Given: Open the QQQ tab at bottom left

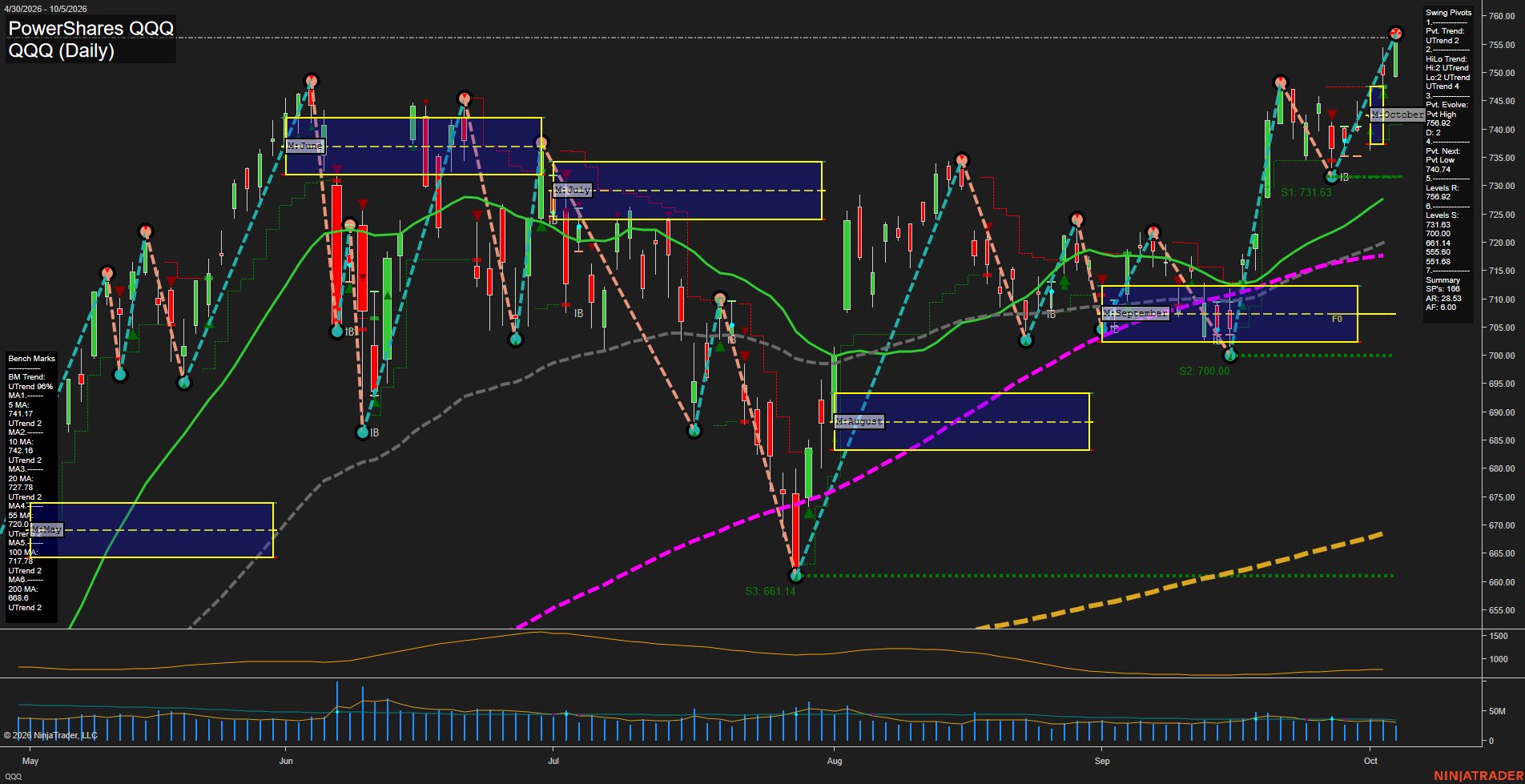Looking at the screenshot, I should click(13, 777).
